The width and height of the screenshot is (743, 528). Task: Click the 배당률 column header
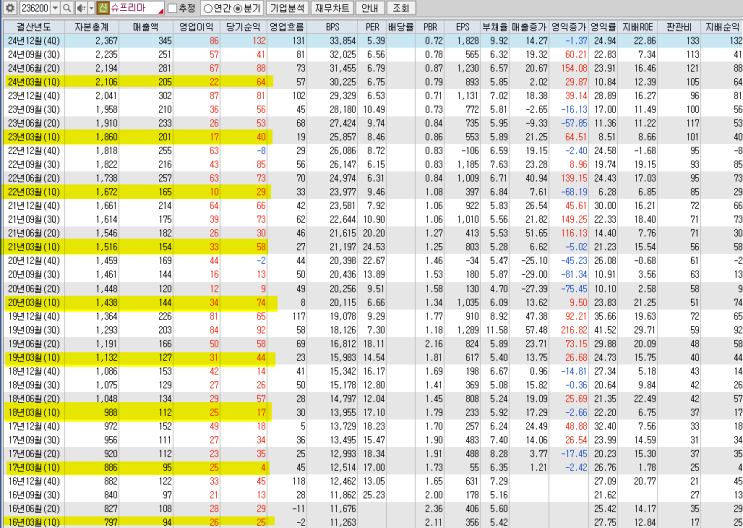click(401, 27)
